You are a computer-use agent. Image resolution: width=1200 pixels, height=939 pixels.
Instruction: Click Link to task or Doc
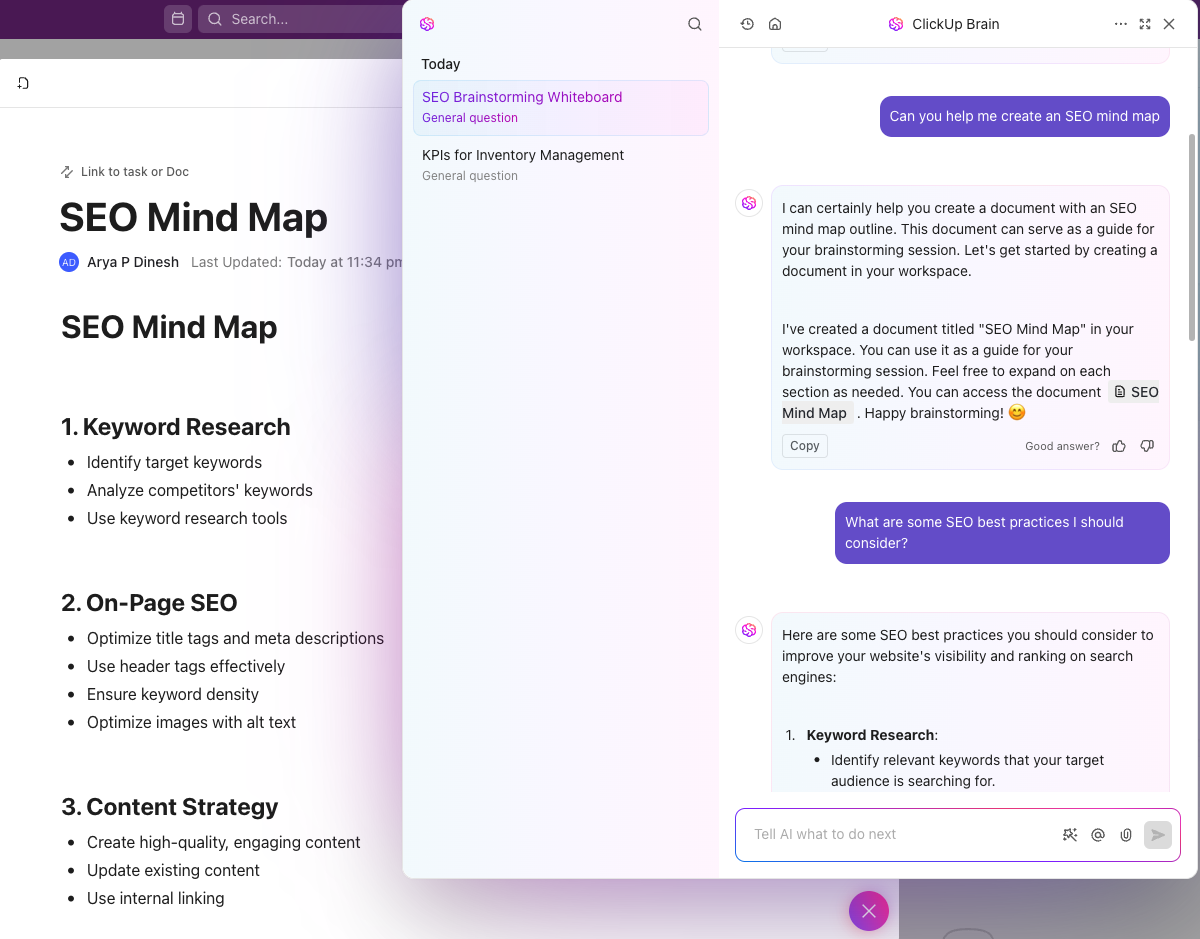[124, 171]
